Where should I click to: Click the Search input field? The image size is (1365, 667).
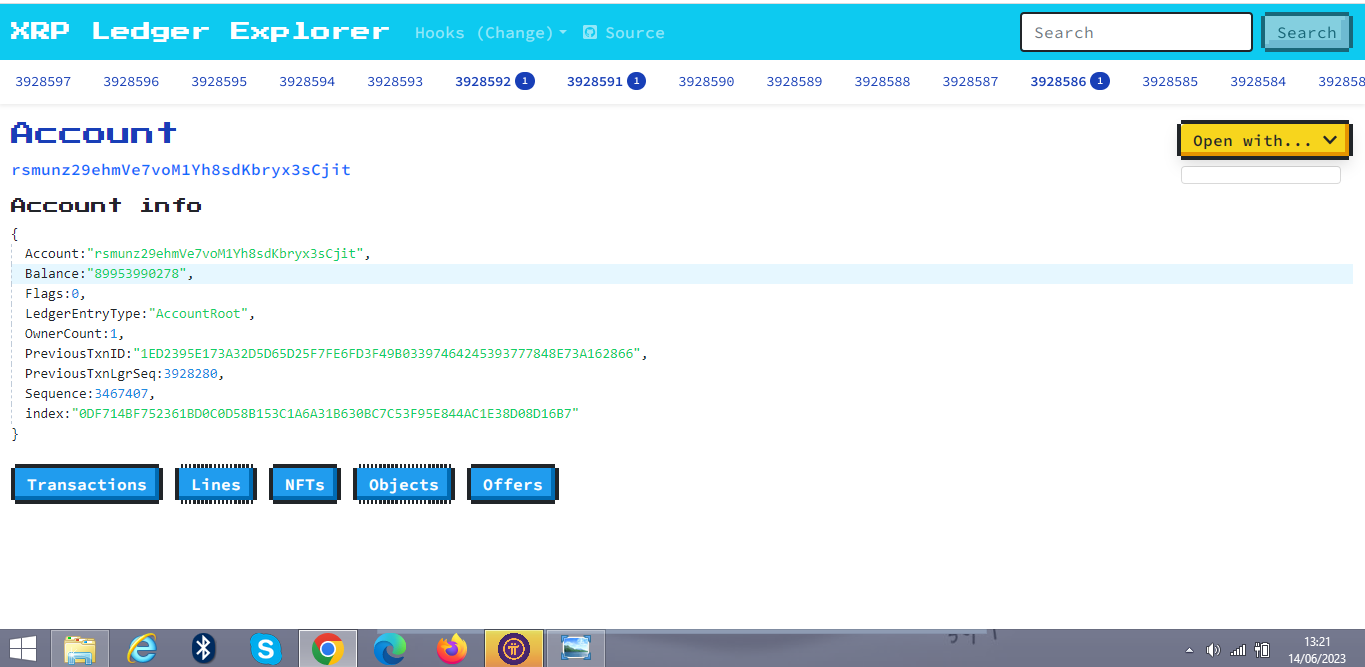point(1136,32)
